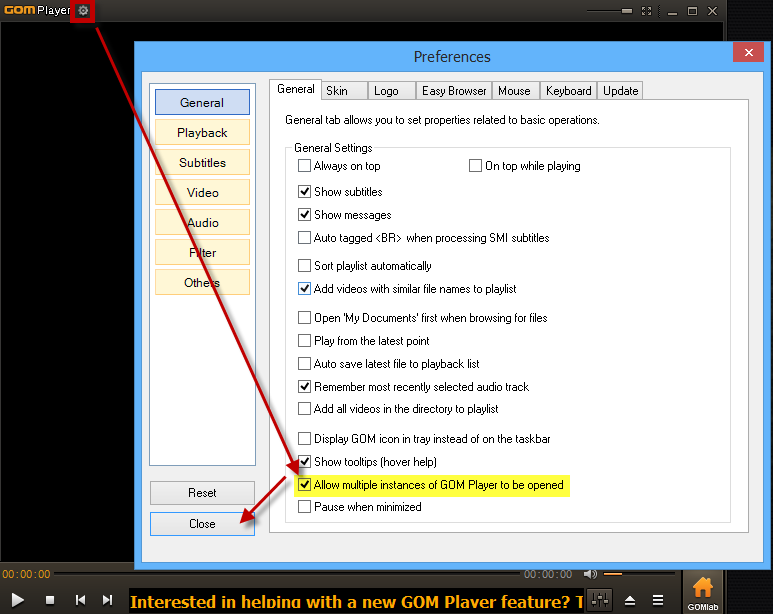Uncheck Add videos with similar file names
Image resolution: width=773 pixels, height=614 pixels.
304,289
